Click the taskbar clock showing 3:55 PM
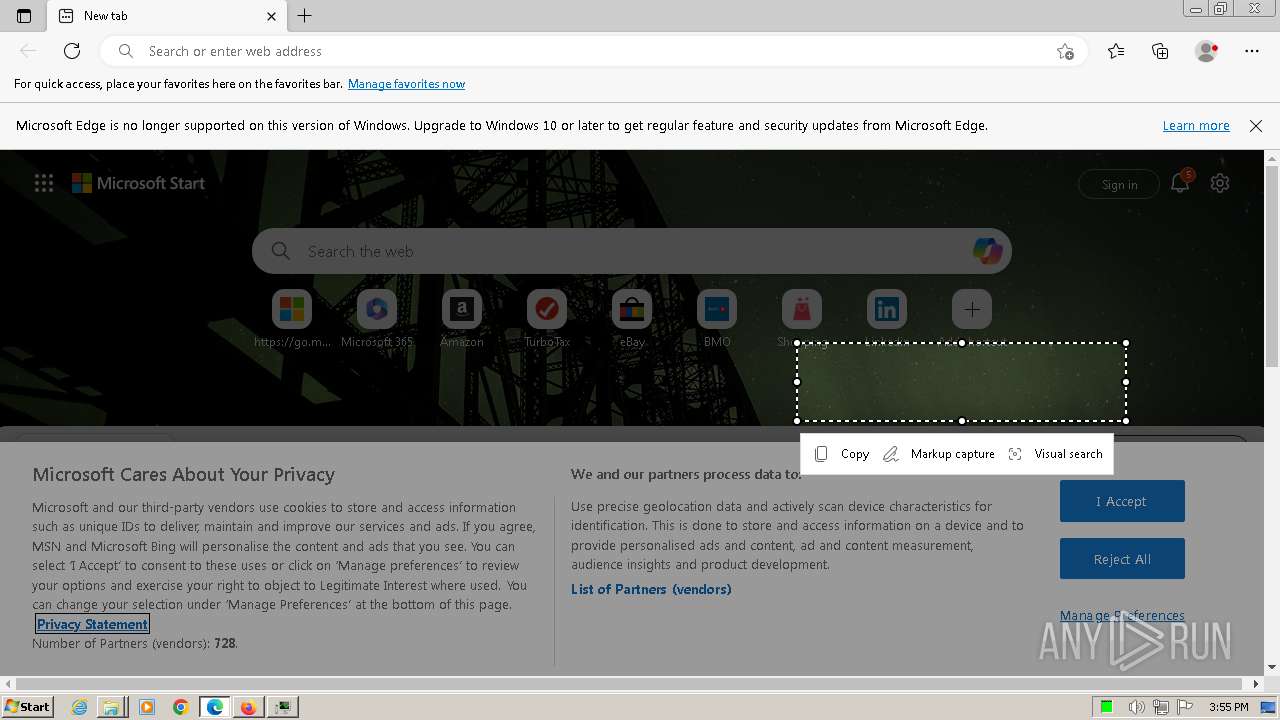This screenshot has width=1280, height=720. point(1228,707)
